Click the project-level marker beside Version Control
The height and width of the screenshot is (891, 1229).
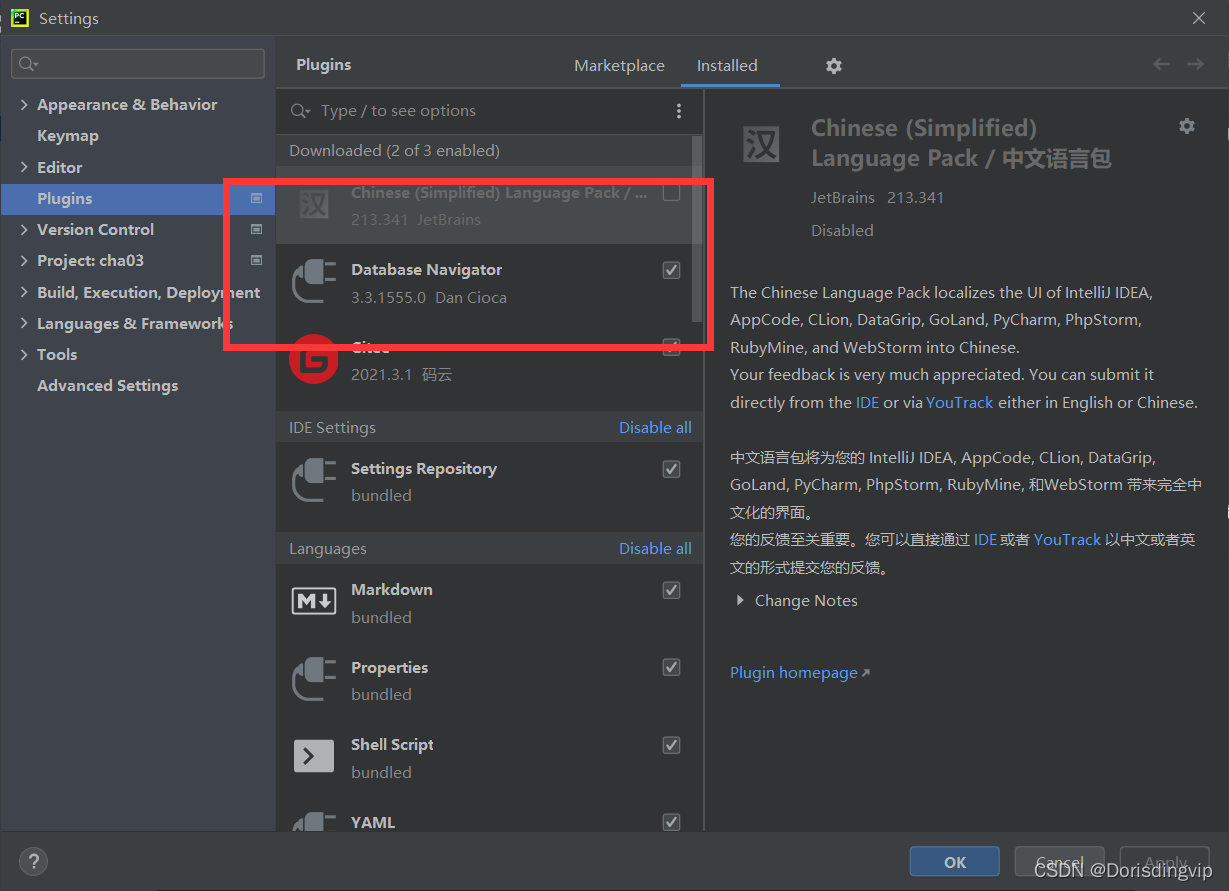pyautogui.click(x=256, y=230)
